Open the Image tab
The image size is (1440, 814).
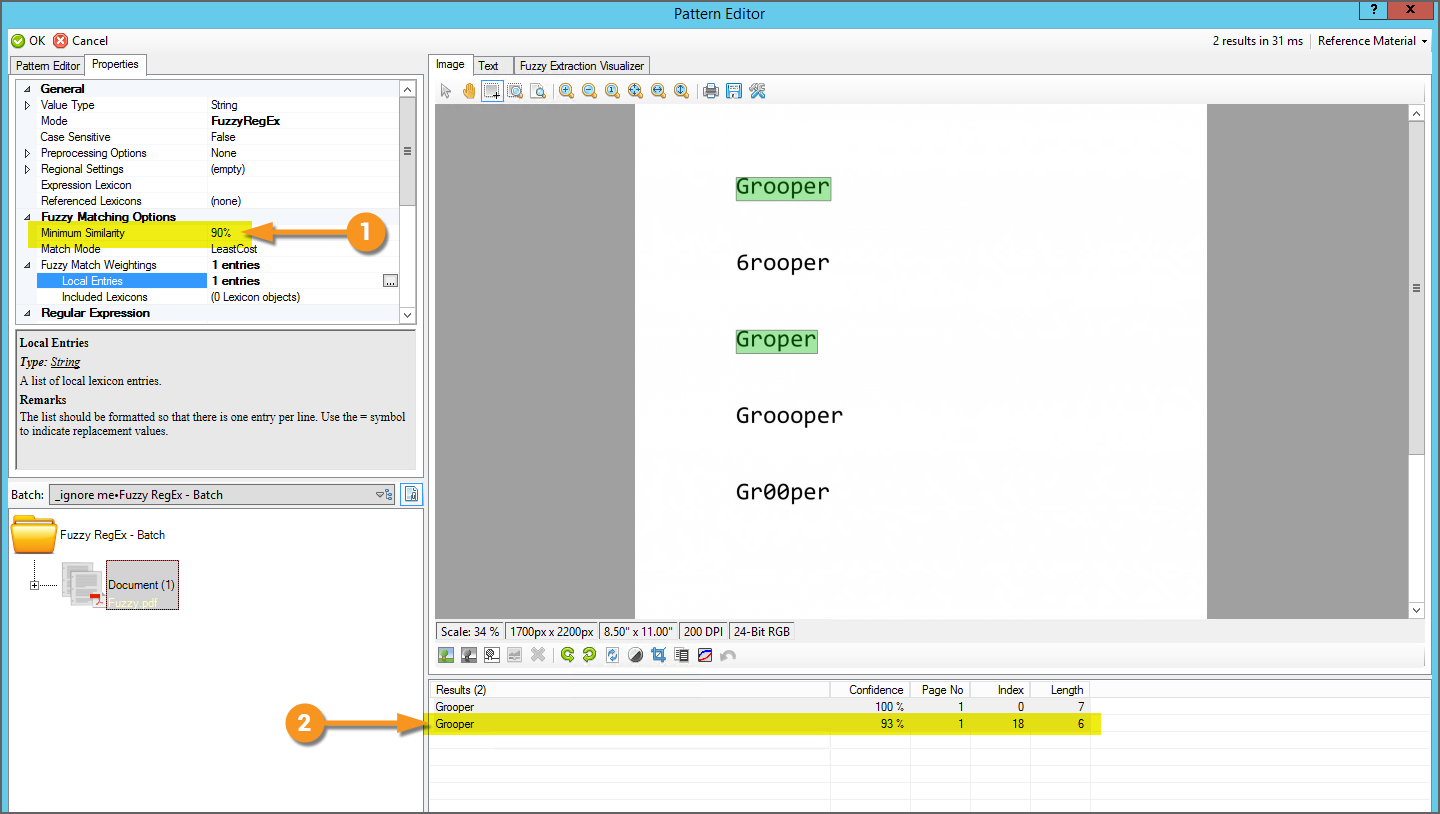click(x=450, y=64)
